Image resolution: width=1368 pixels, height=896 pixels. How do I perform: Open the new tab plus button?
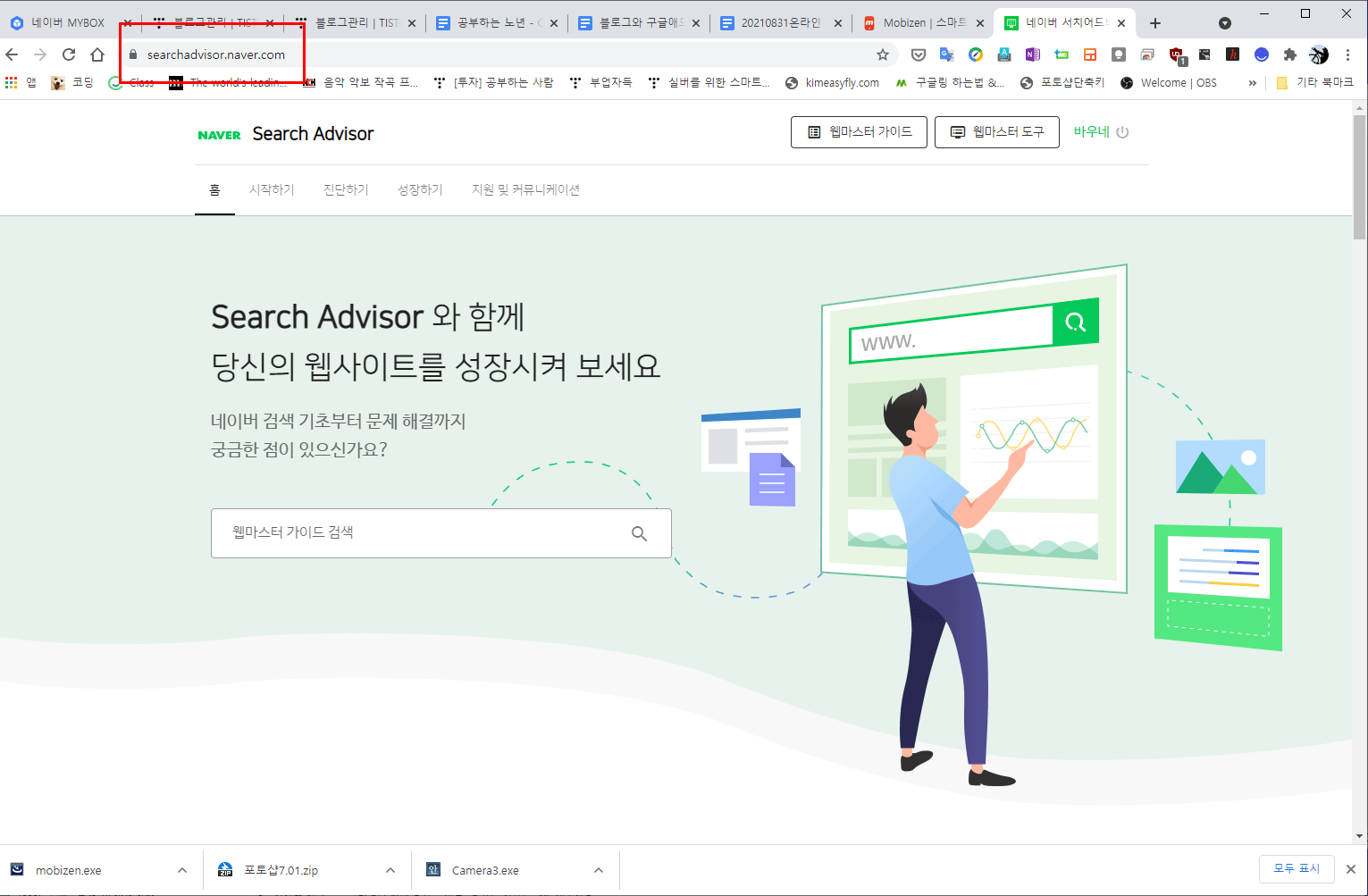[x=1154, y=23]
